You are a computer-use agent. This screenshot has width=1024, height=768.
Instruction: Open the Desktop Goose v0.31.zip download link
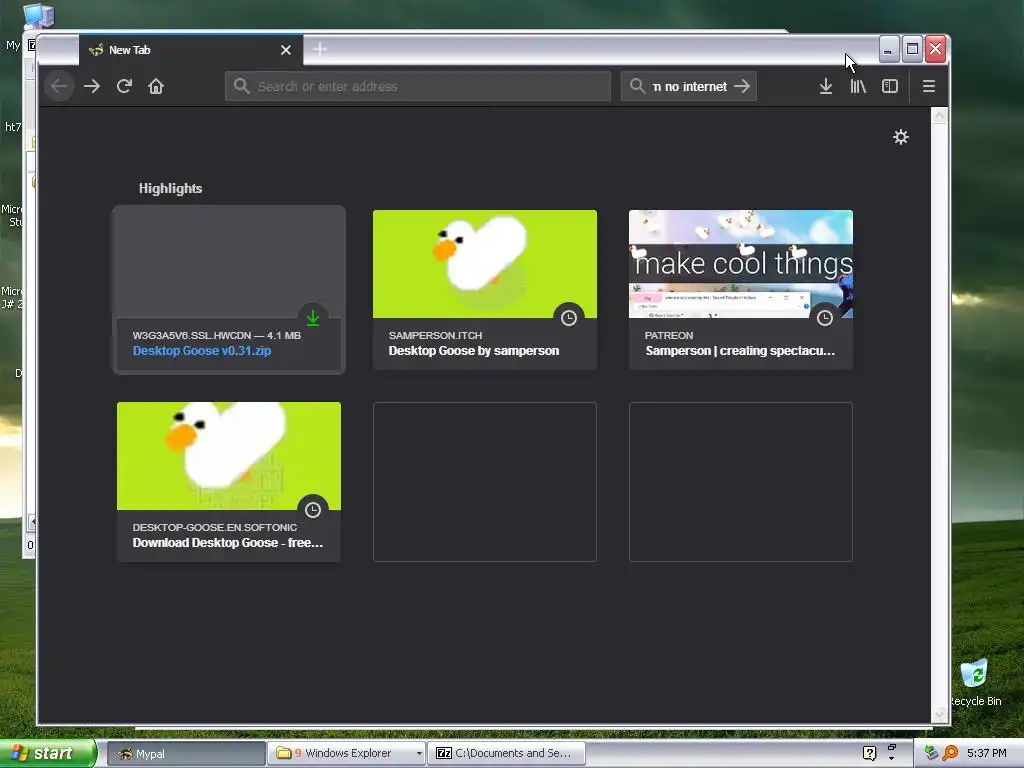[202, 351]
